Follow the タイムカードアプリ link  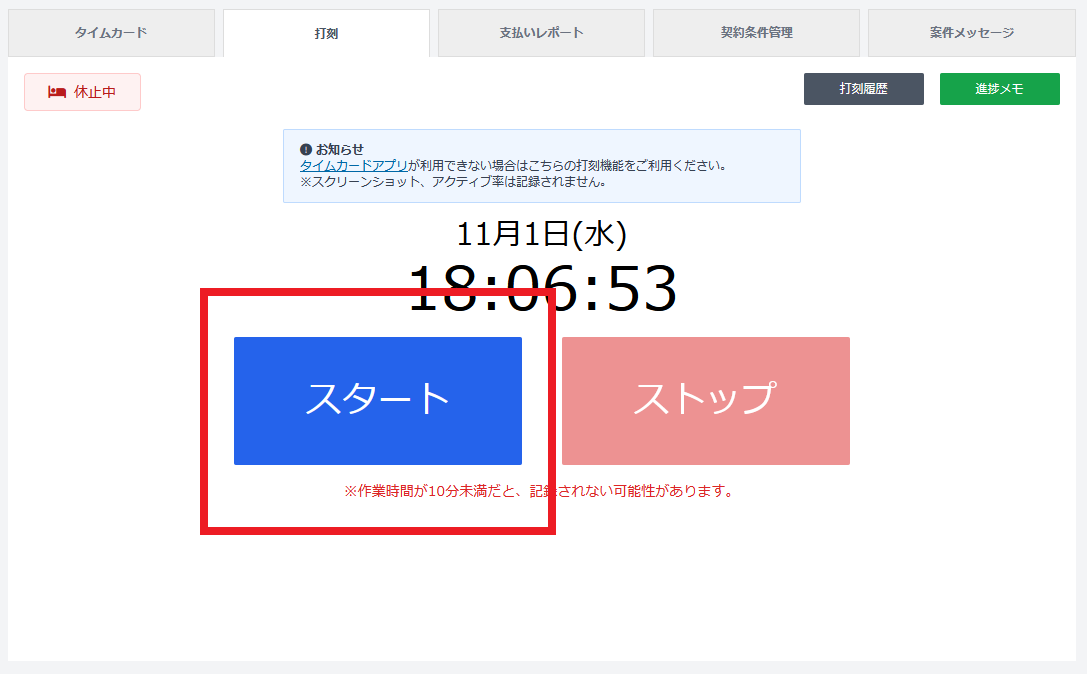(x=353, y=166)
